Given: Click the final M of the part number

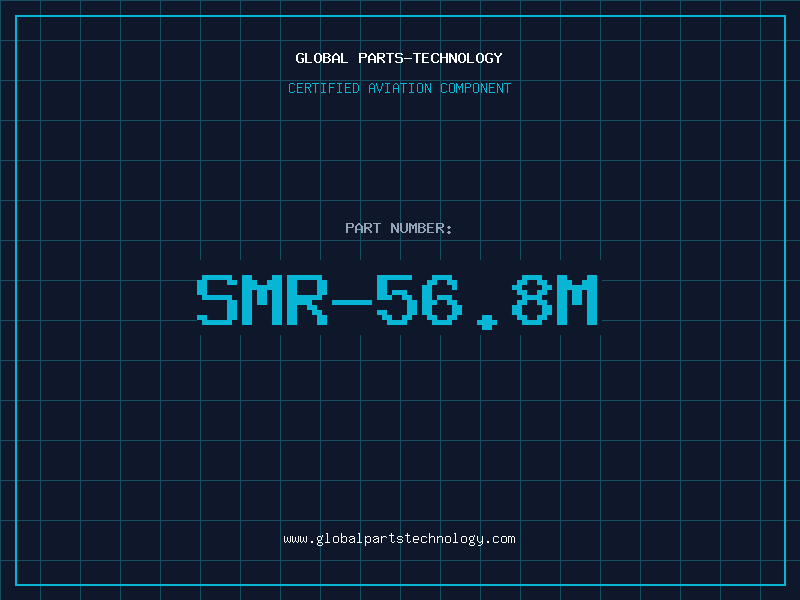Looking at the screenshot, I should point(577,300).
